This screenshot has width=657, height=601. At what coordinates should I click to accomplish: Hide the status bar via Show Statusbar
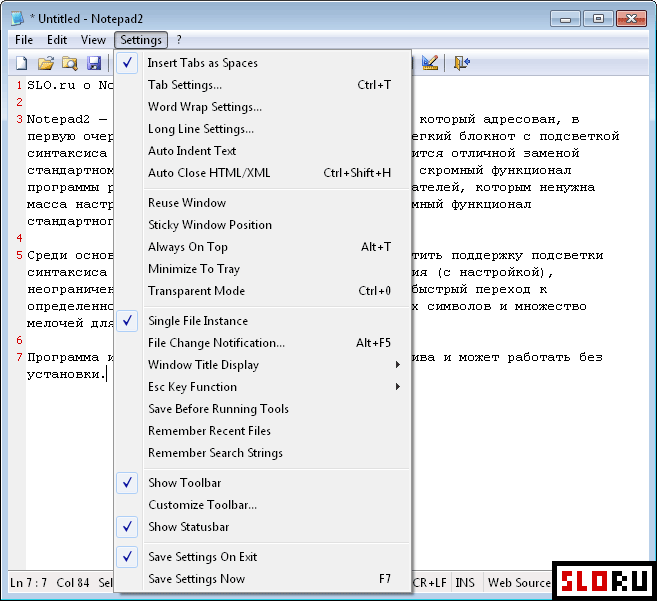(x=262, y=527)
